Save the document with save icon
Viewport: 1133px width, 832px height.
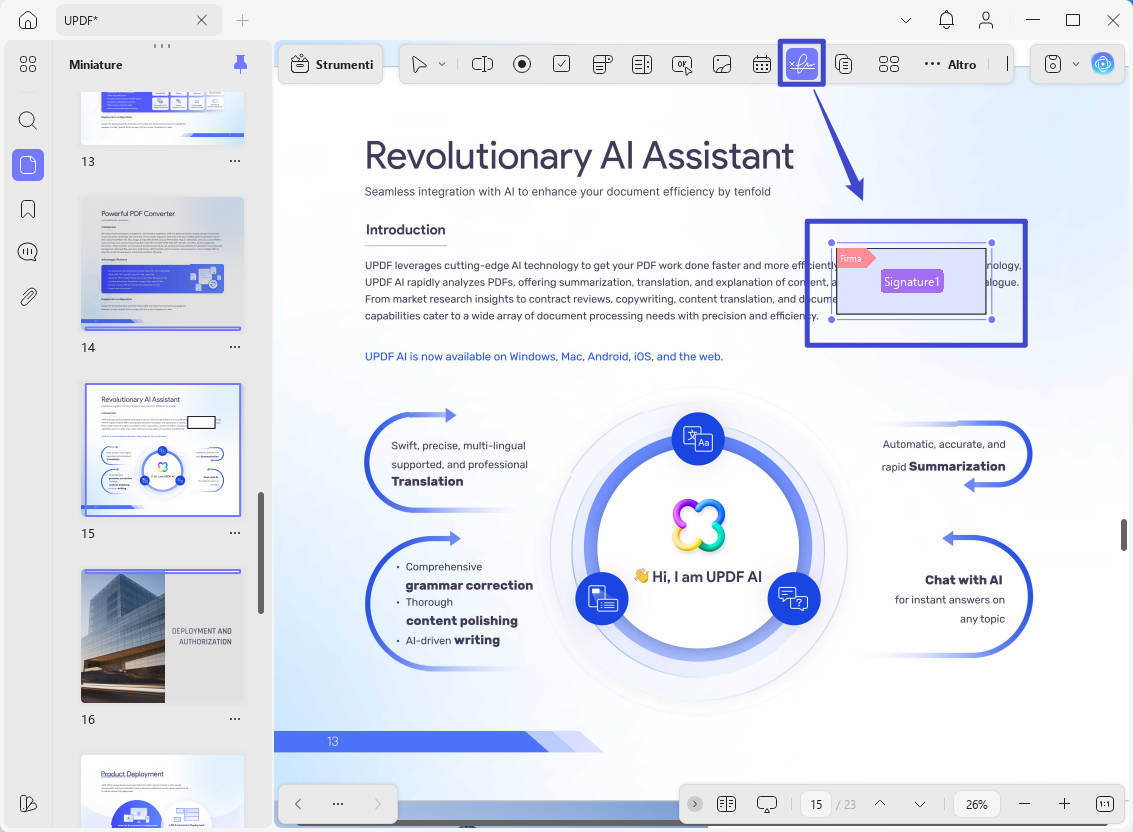1053,64
